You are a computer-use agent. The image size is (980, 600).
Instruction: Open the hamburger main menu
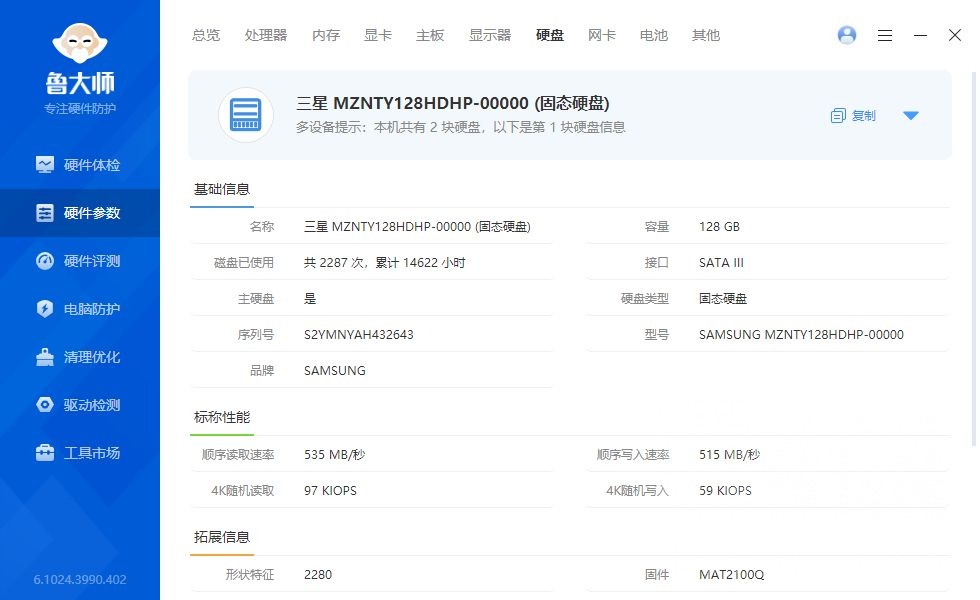point(885,35)
